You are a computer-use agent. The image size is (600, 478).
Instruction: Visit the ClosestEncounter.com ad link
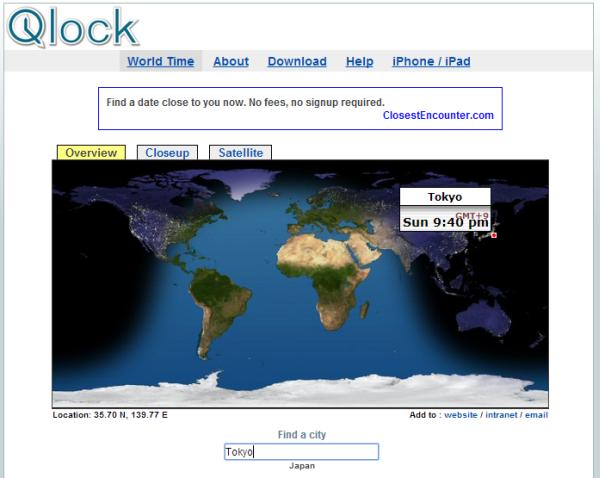[x=438, y=115]
